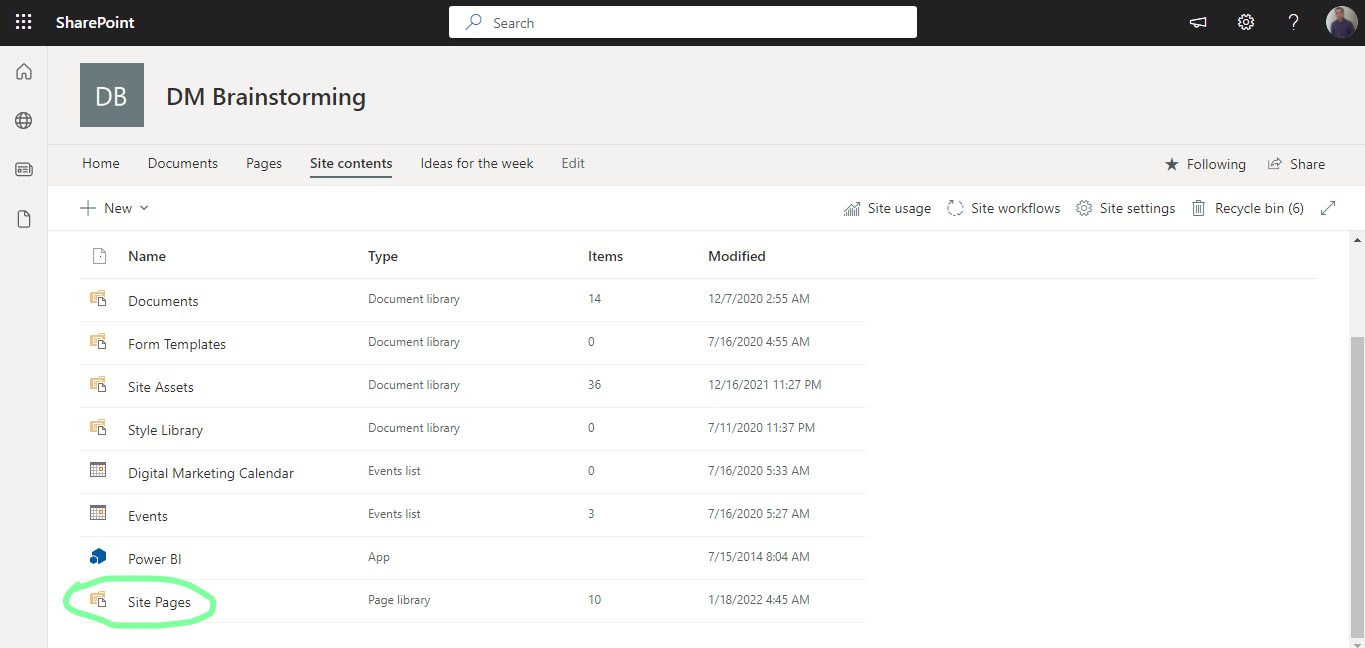Image resolution: width=1365 pixels, height=648 pixels.
Task: Toggle Following status for the site
Action: click(1205, 163)
